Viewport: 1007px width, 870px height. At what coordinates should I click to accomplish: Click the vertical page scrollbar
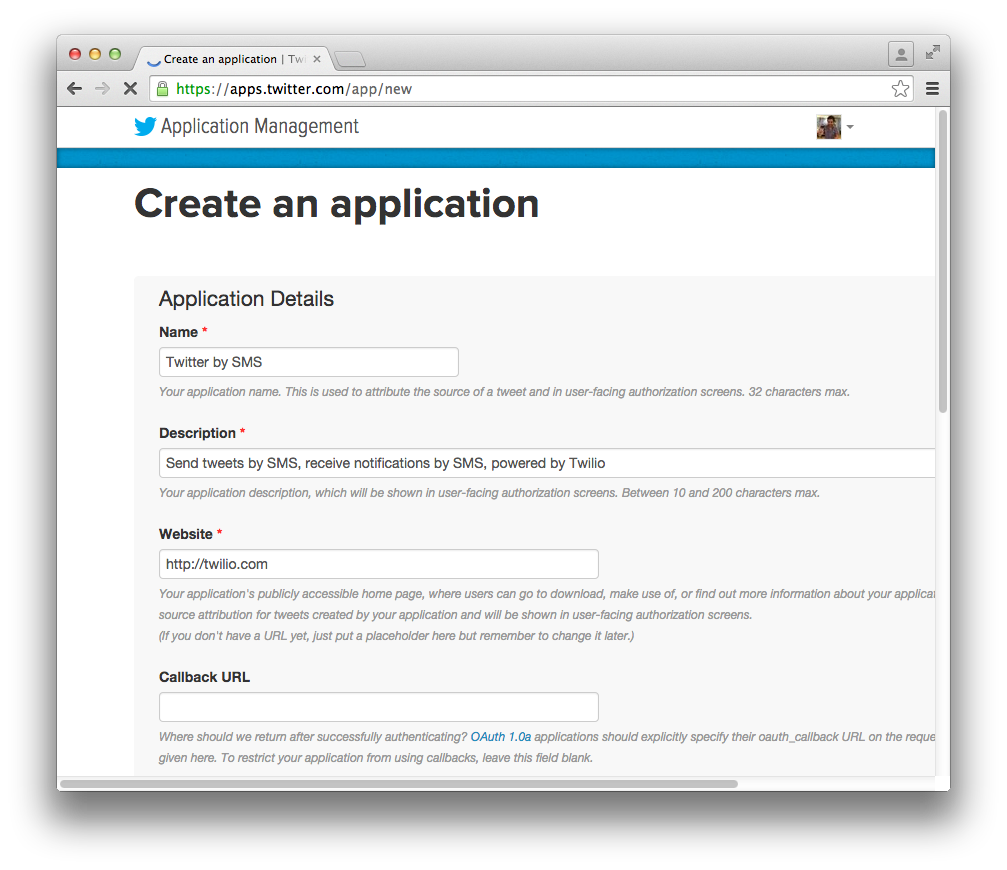(x=942, y=261)
